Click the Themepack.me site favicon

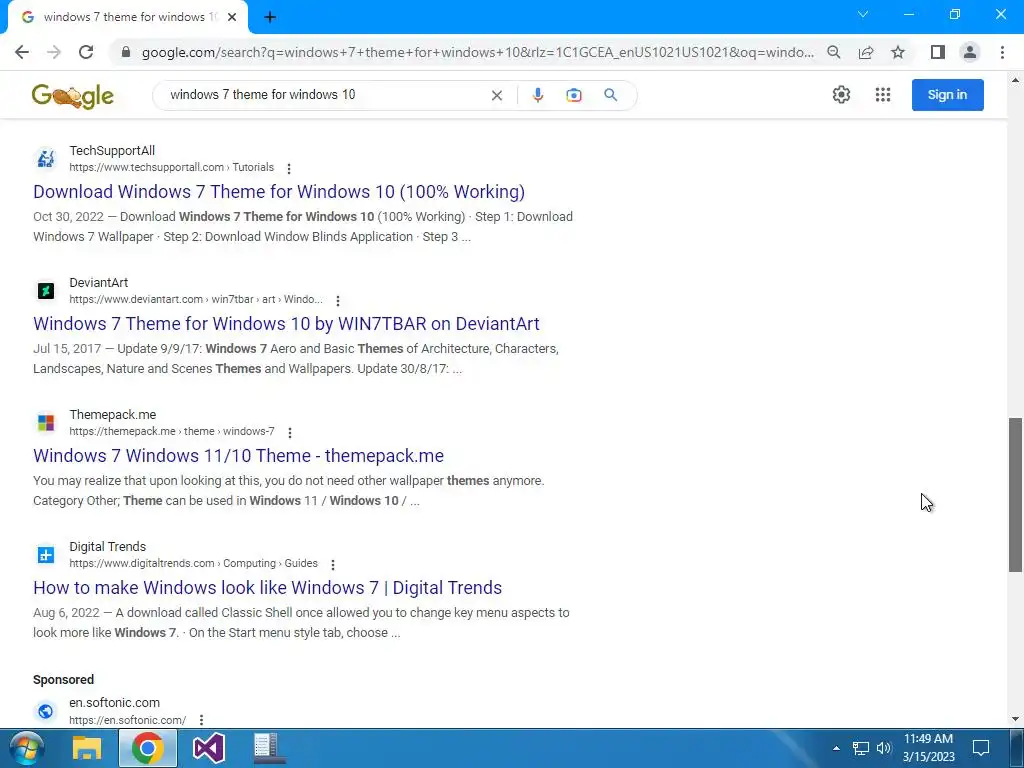click(46, 423)
